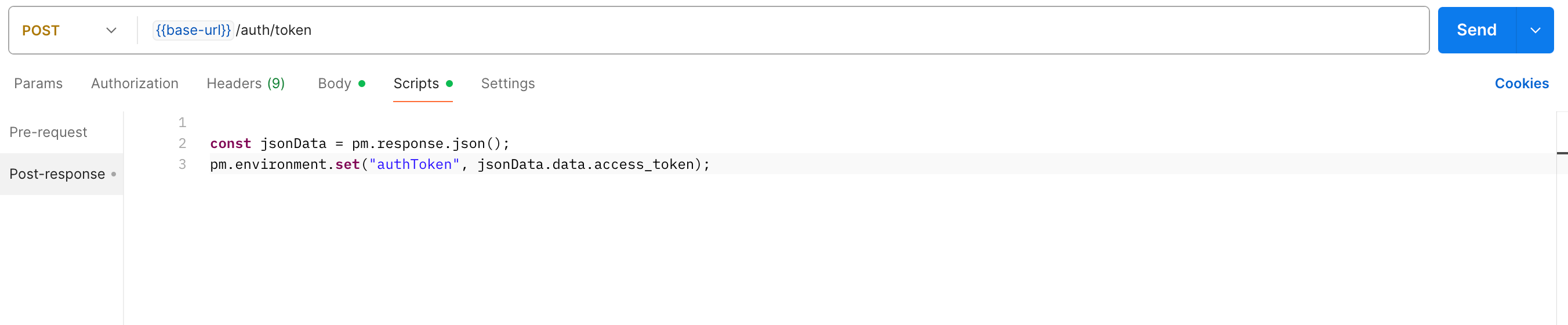Click the "authToken" string in the script
The image size is (1568, 325).
point(414,164)
